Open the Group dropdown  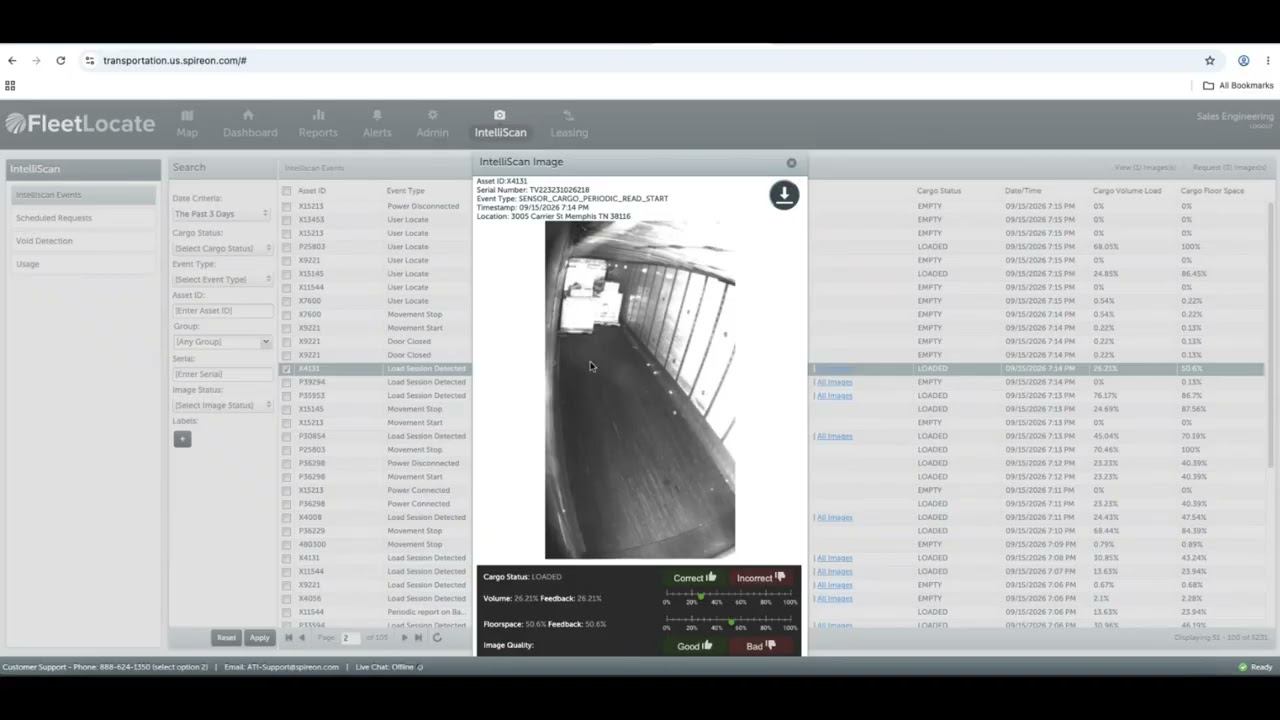(222, 342)
